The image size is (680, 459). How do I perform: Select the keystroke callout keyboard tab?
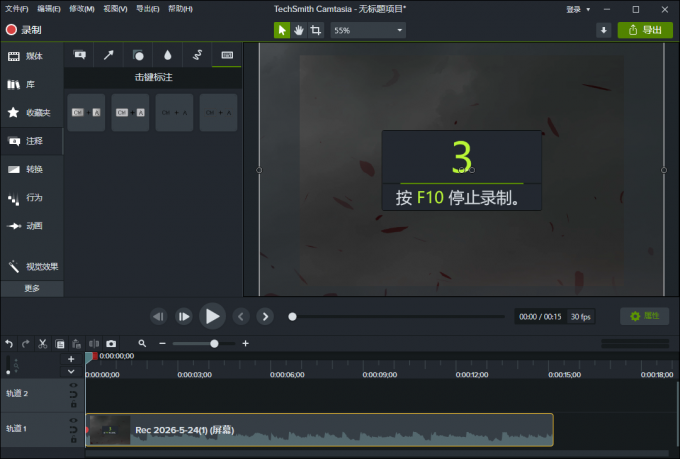coord(227,55)
